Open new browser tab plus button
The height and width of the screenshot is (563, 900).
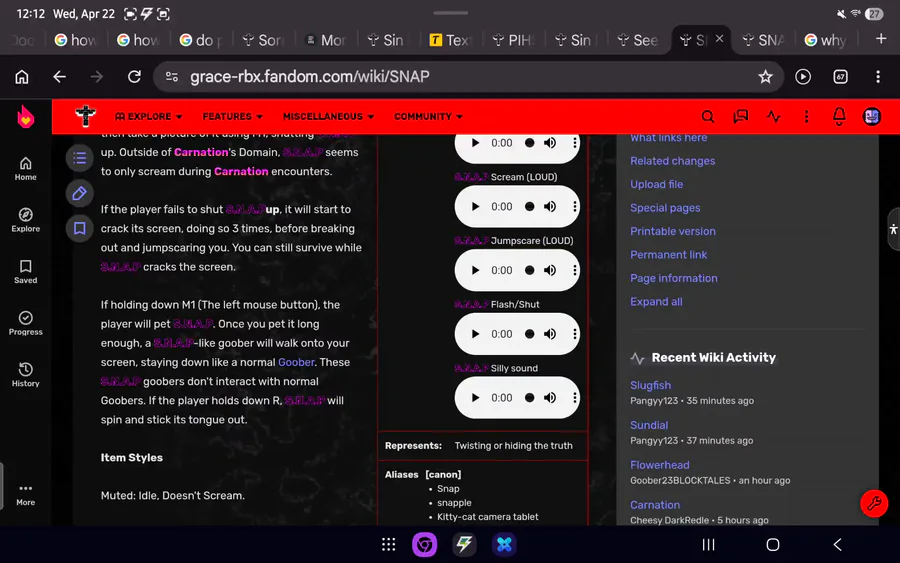[x=880, y=39]
